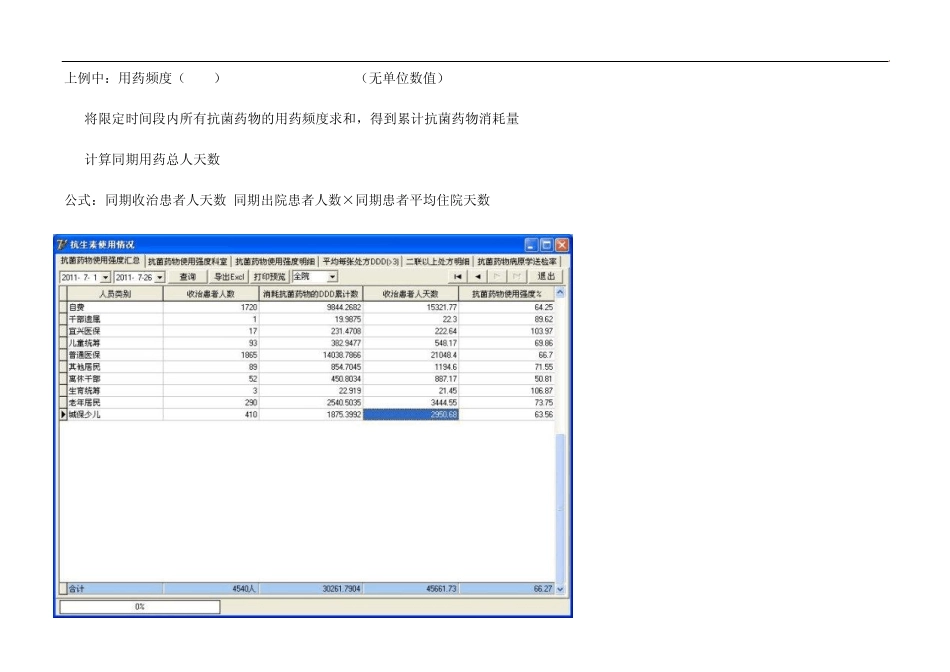This screenshot has height=672, width=950.
Task: Click the 退出 exit button
Action: (546, 276)
